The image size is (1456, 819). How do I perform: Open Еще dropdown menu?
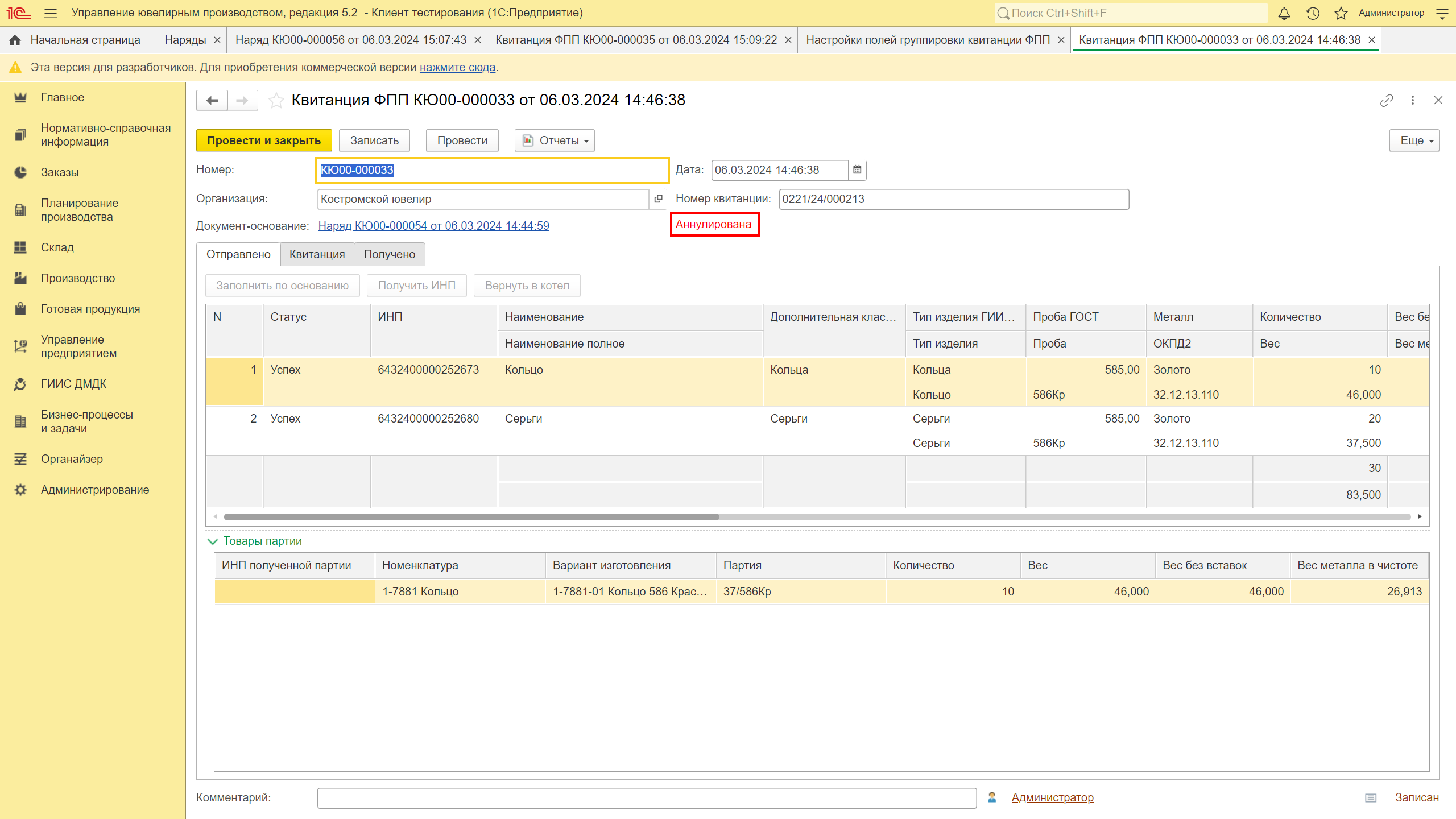pyautogui.click(x=1414, y=140)
